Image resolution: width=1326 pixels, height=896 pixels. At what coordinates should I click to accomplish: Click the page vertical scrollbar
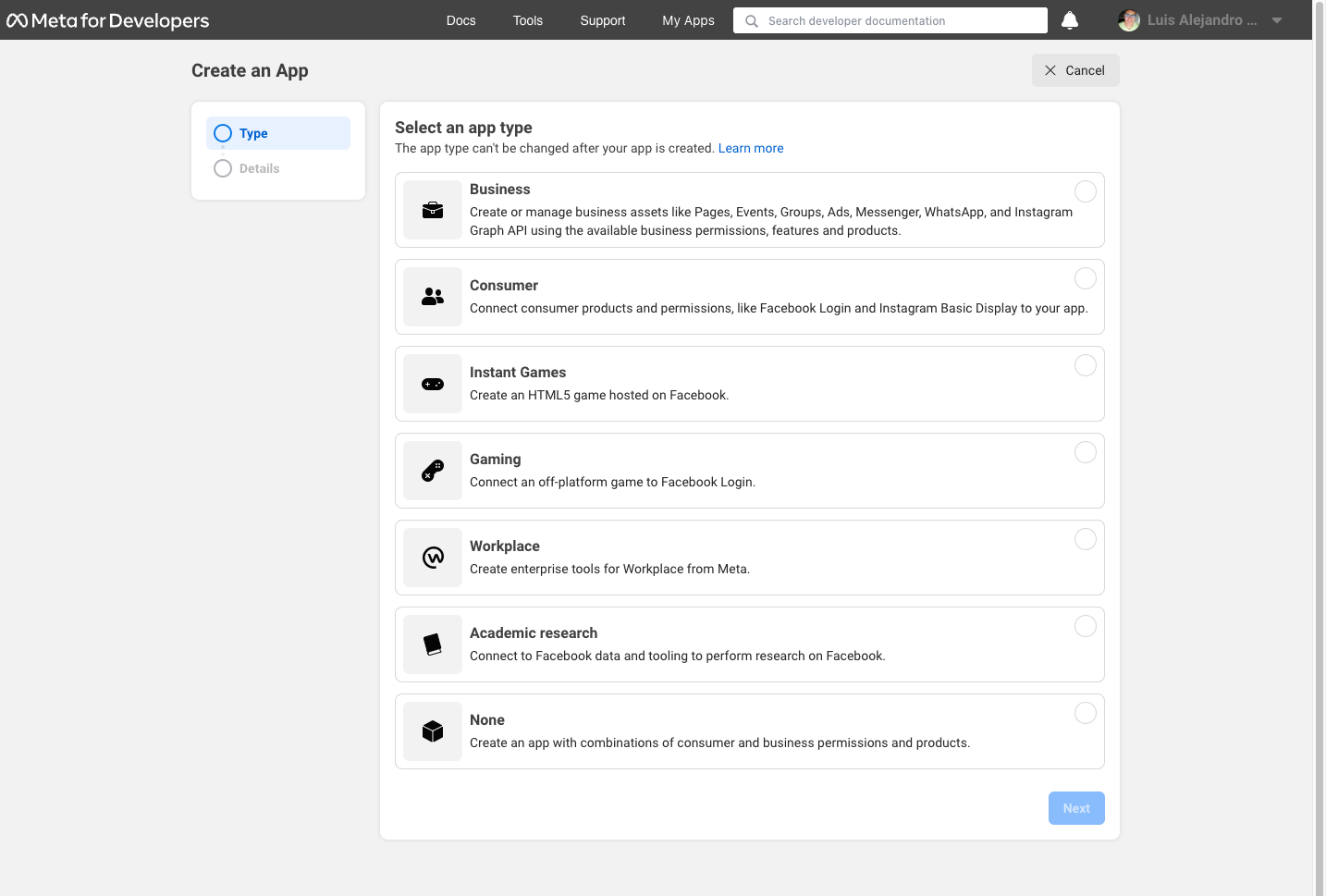[x=1320, y=448]
